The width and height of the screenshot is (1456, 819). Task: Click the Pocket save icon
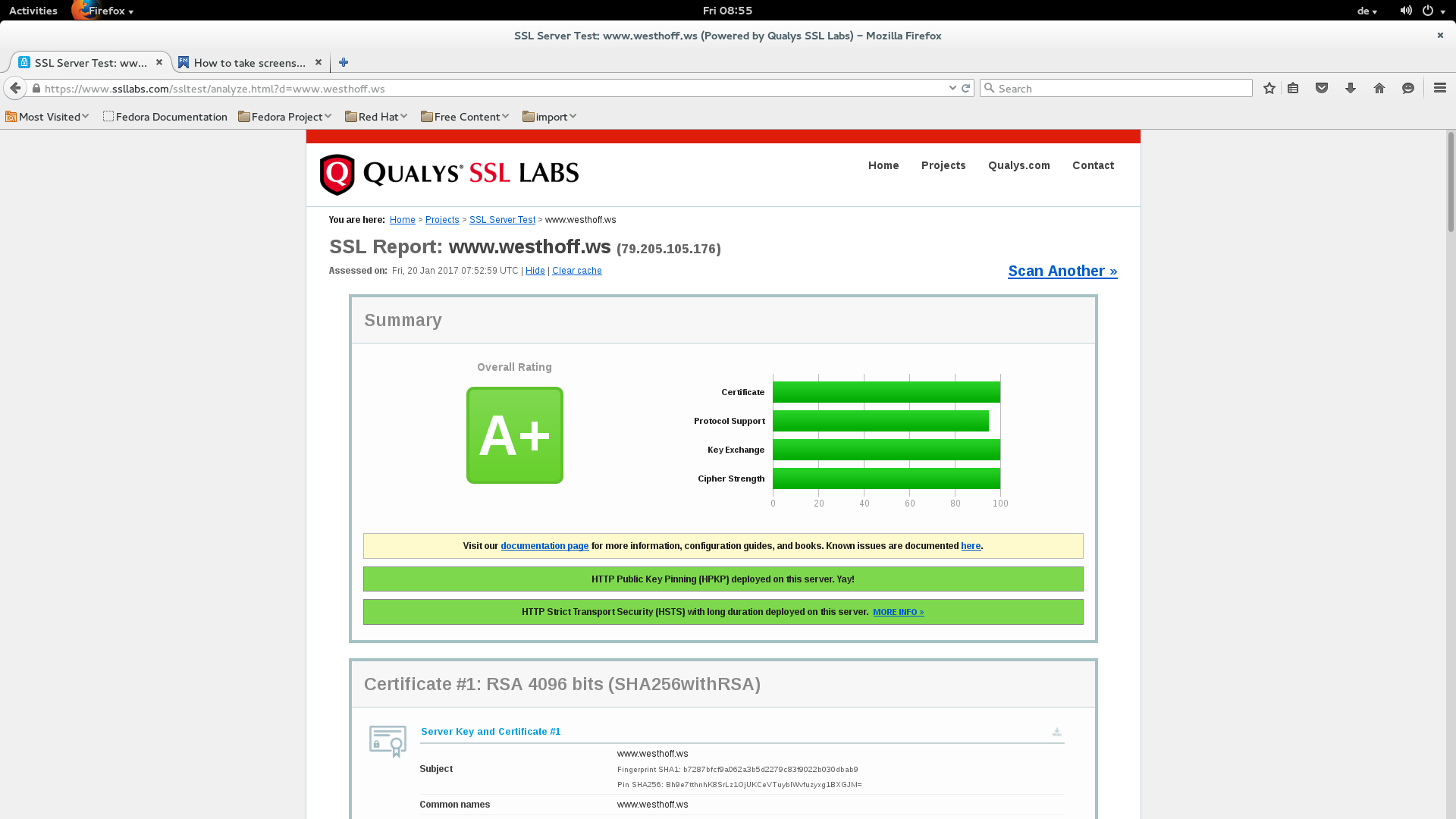point(1322,88)
